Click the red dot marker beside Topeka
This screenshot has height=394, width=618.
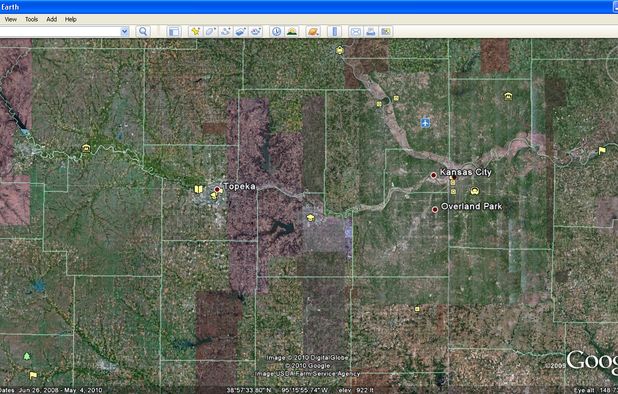(217, 190)
